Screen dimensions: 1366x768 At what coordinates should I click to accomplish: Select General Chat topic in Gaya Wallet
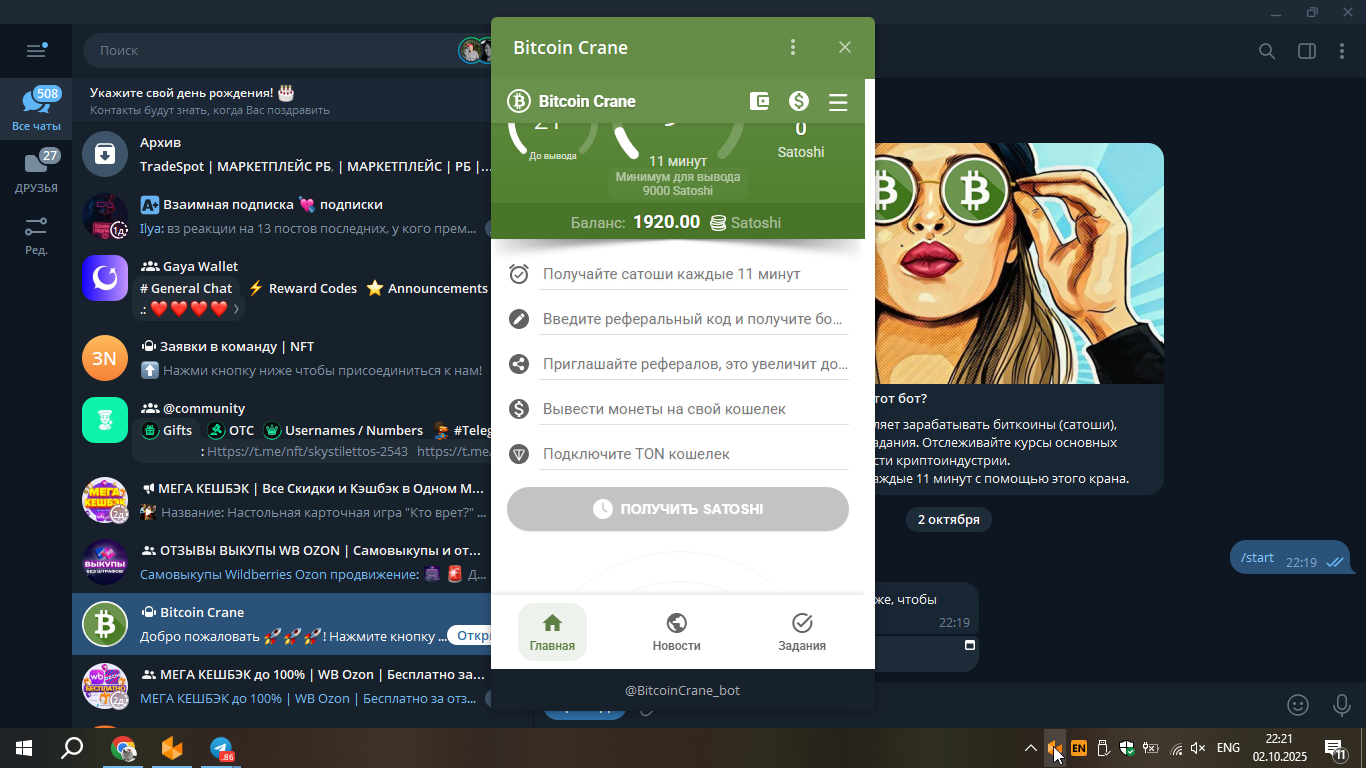[x=186, y=288]
